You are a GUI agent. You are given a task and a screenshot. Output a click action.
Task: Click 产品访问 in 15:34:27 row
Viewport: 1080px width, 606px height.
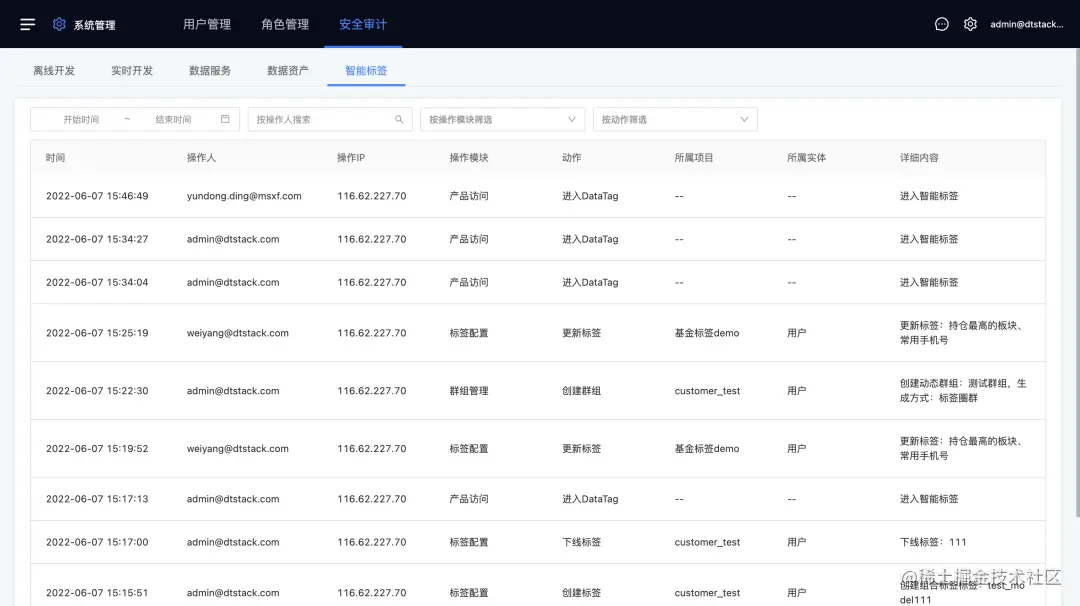coord(469,239)
